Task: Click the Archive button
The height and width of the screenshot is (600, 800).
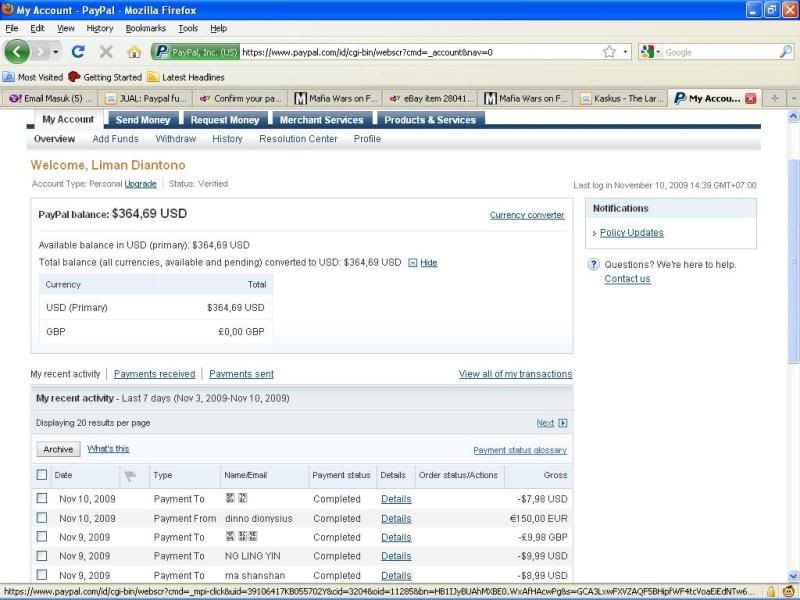Action: 58,449
